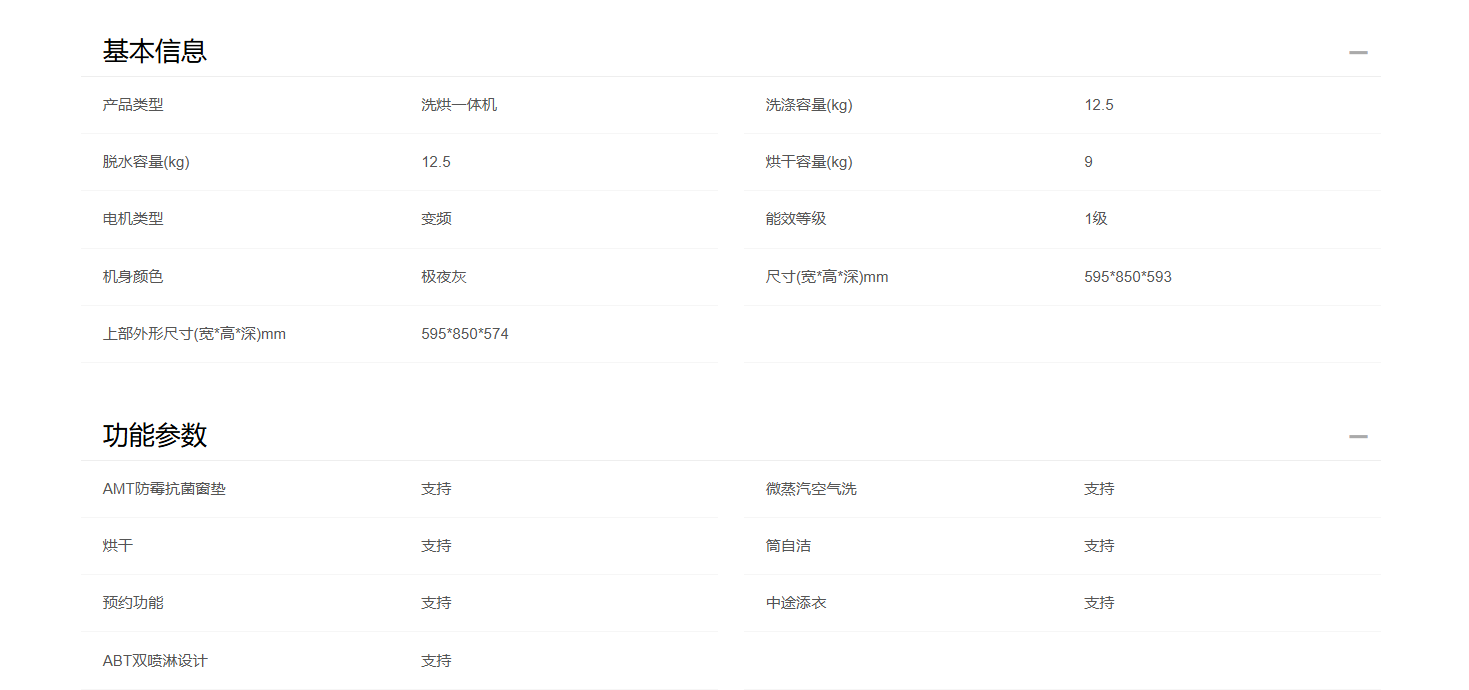The image size is (1469, 690).
Task: Select the 洗烘一体机 value
Action: coord(459,105)
